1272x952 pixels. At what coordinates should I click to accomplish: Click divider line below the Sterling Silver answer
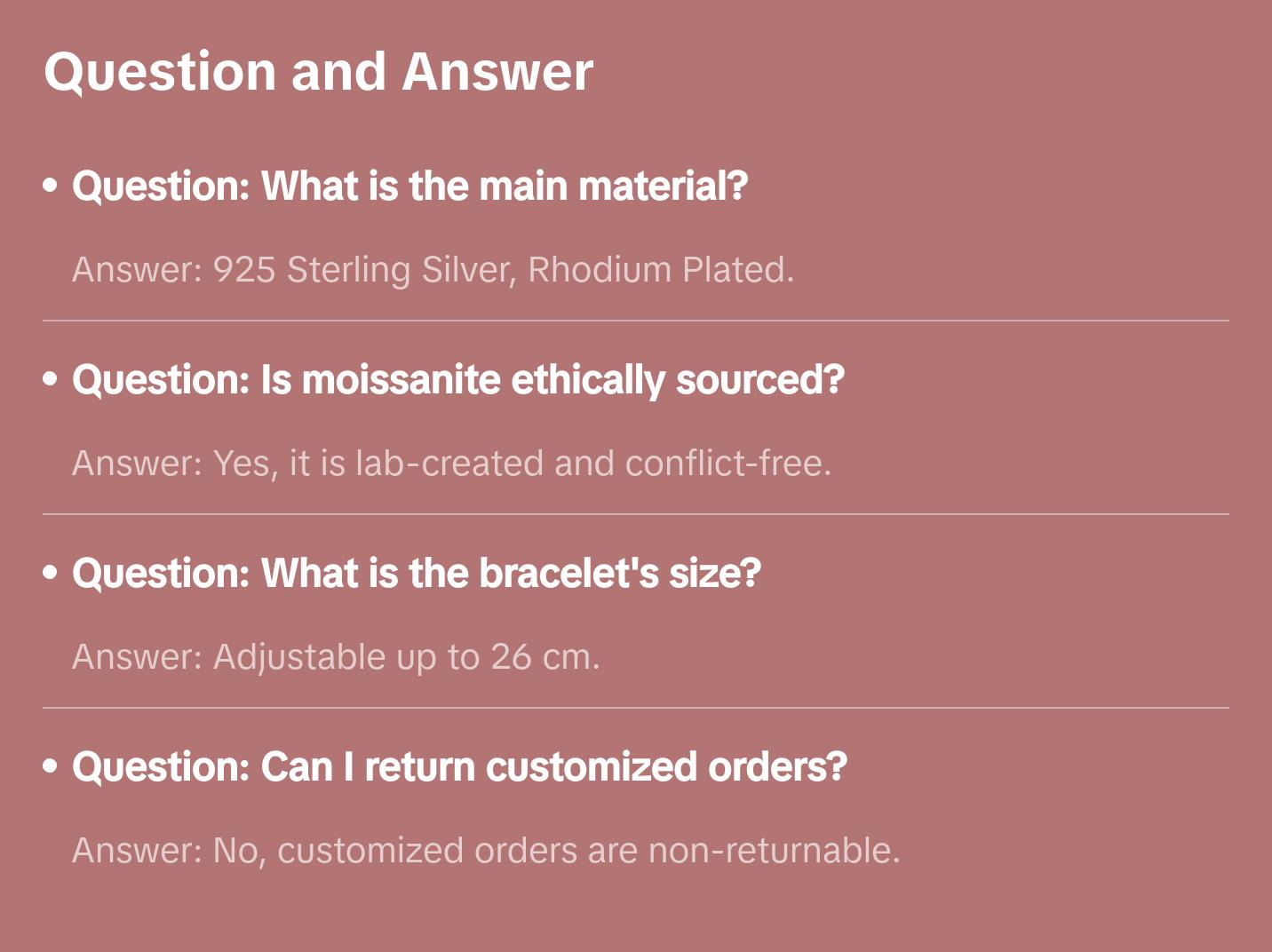pos(635,321)
